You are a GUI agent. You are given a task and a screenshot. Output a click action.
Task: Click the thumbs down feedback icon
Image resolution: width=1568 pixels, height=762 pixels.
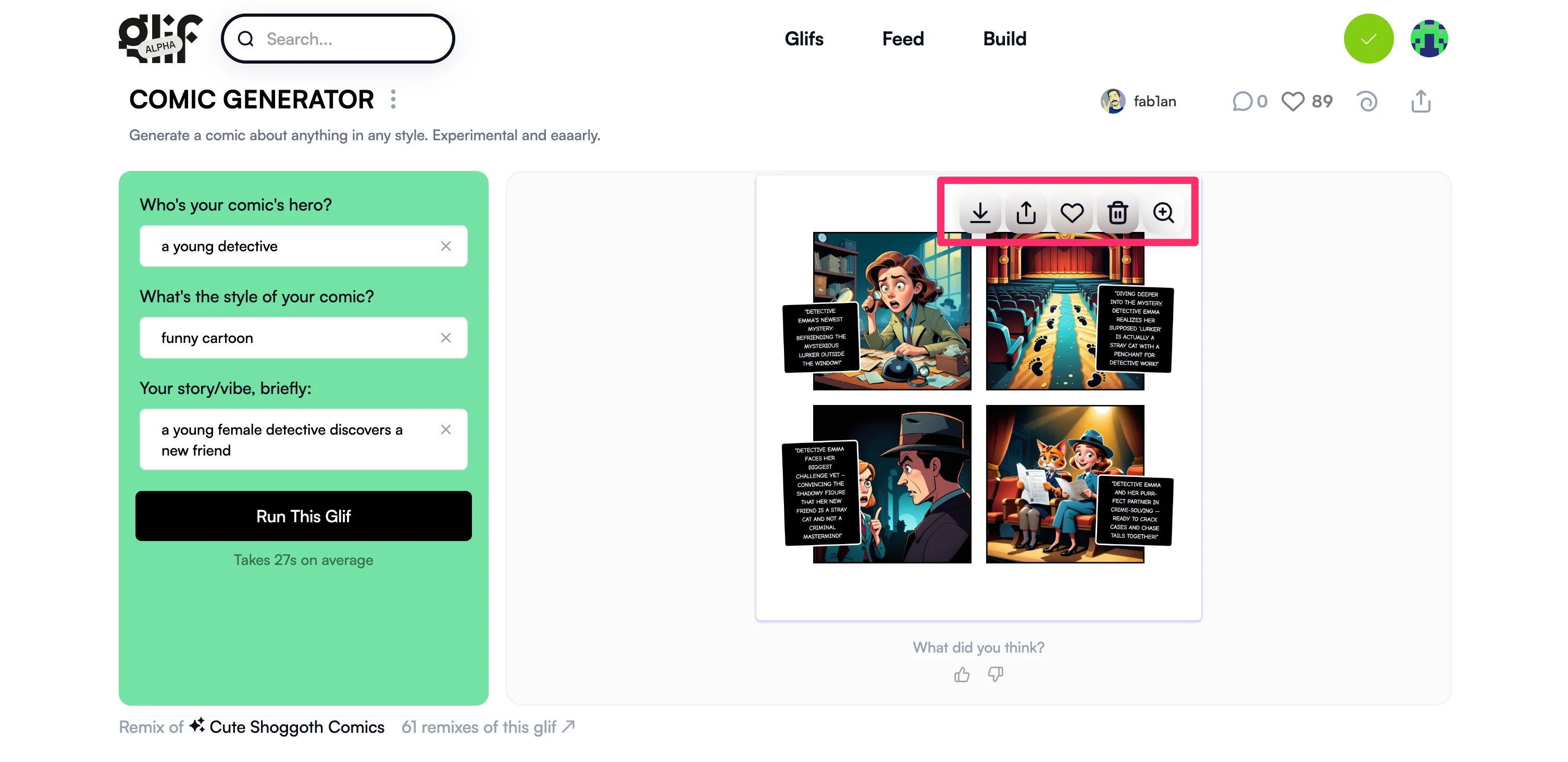[x=996, y=674]
